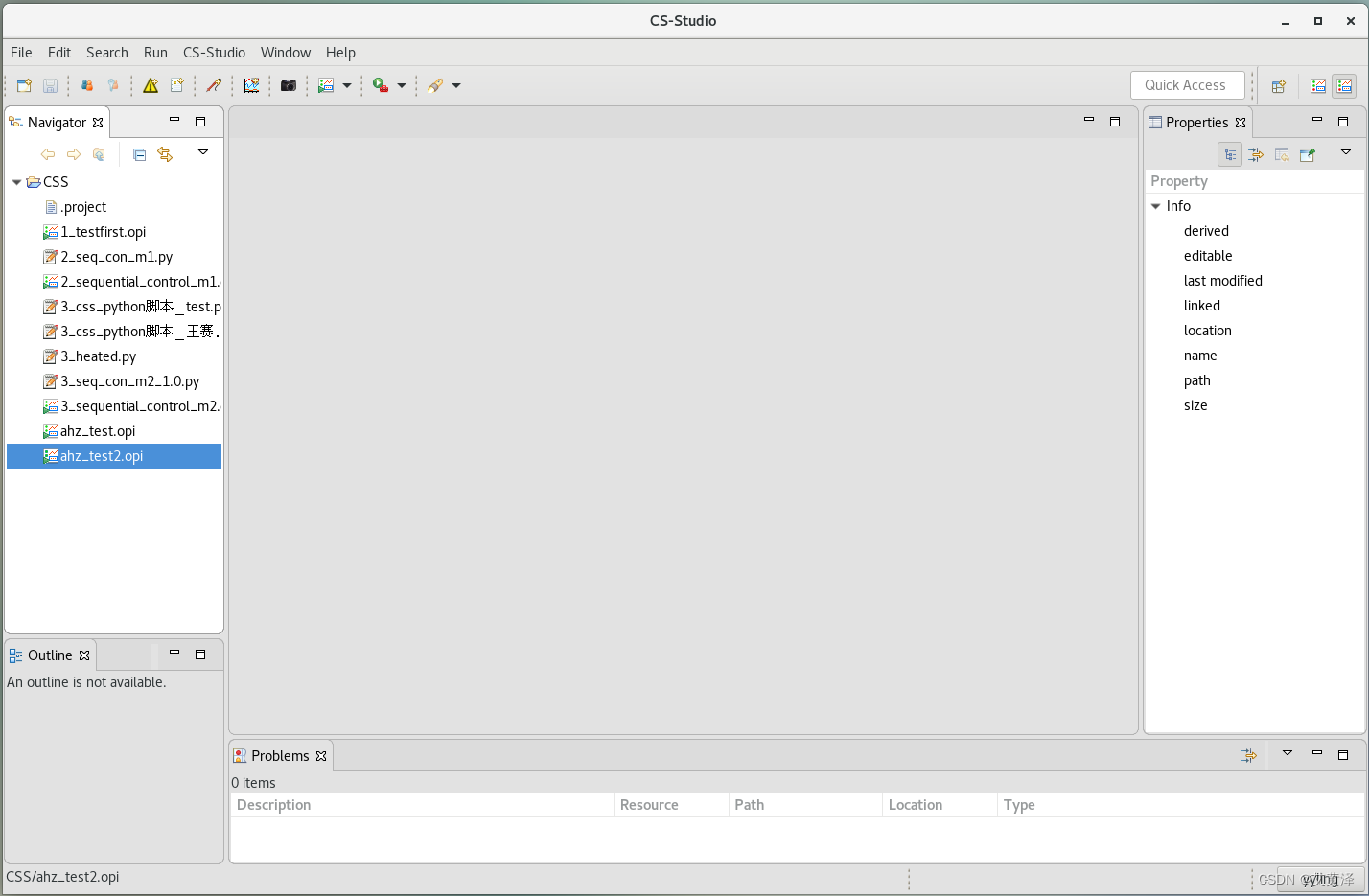The width and height of the screenshot is (1369, 896).
Task: Click the new notepad document toolbar icon
Action: coord(176,85)
